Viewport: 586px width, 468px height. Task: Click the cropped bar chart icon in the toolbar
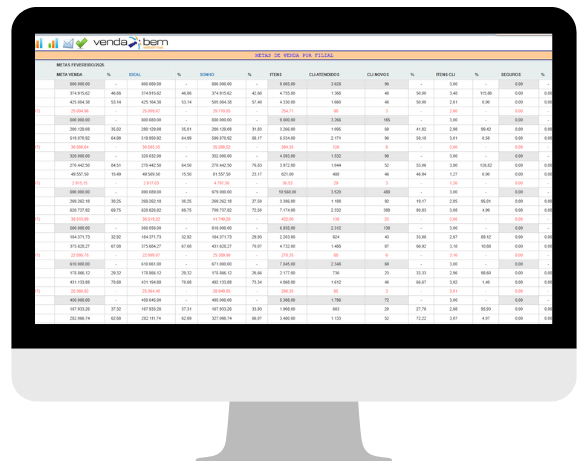(39, 43)
